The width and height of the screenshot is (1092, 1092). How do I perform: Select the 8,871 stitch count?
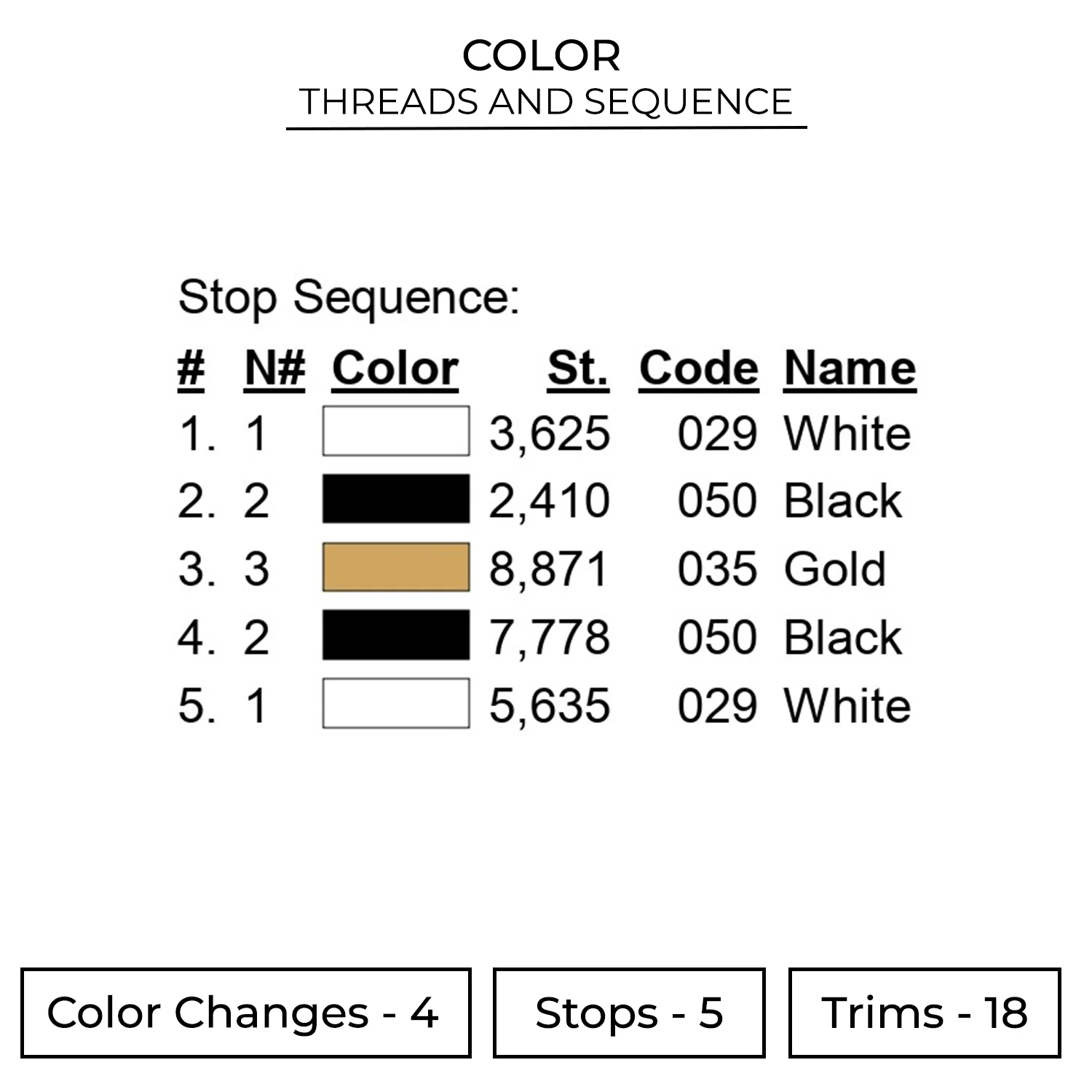549,569
